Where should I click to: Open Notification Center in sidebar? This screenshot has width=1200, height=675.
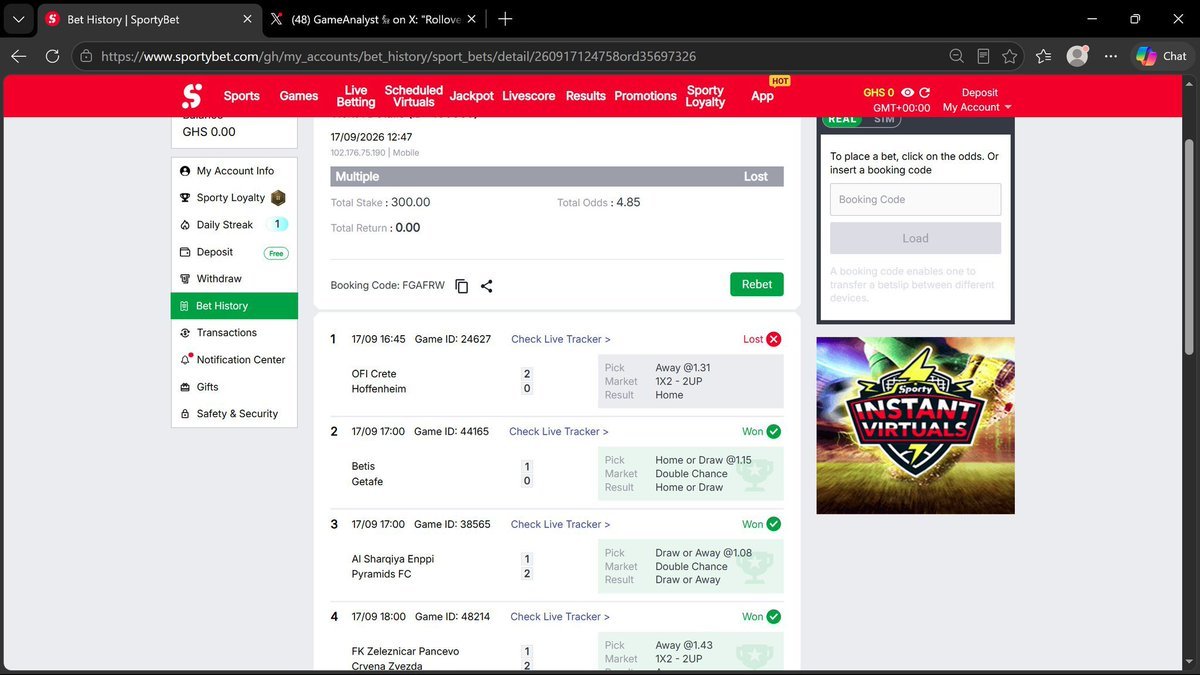234,360
